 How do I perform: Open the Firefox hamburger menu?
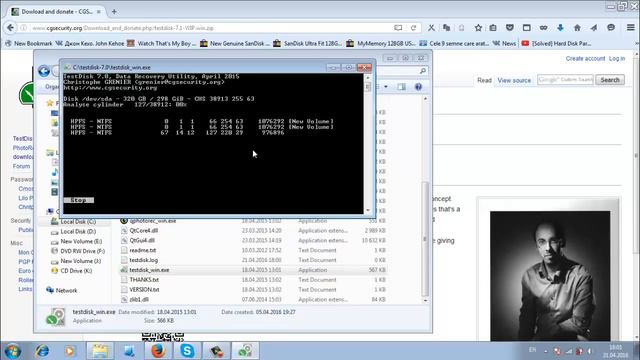point(631,28)
